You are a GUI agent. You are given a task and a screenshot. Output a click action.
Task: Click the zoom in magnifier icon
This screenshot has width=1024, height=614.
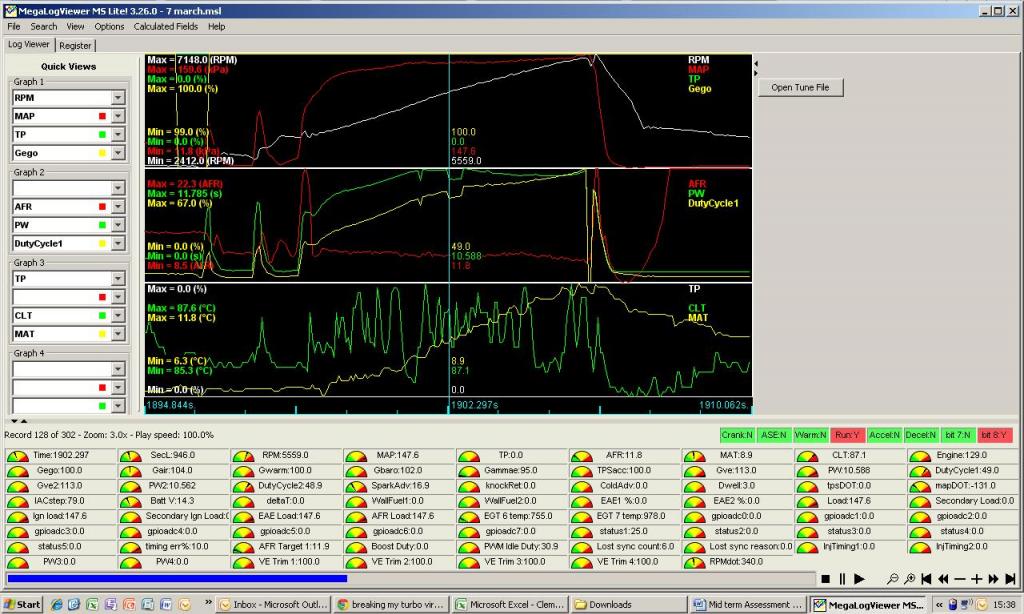(909, 579)
